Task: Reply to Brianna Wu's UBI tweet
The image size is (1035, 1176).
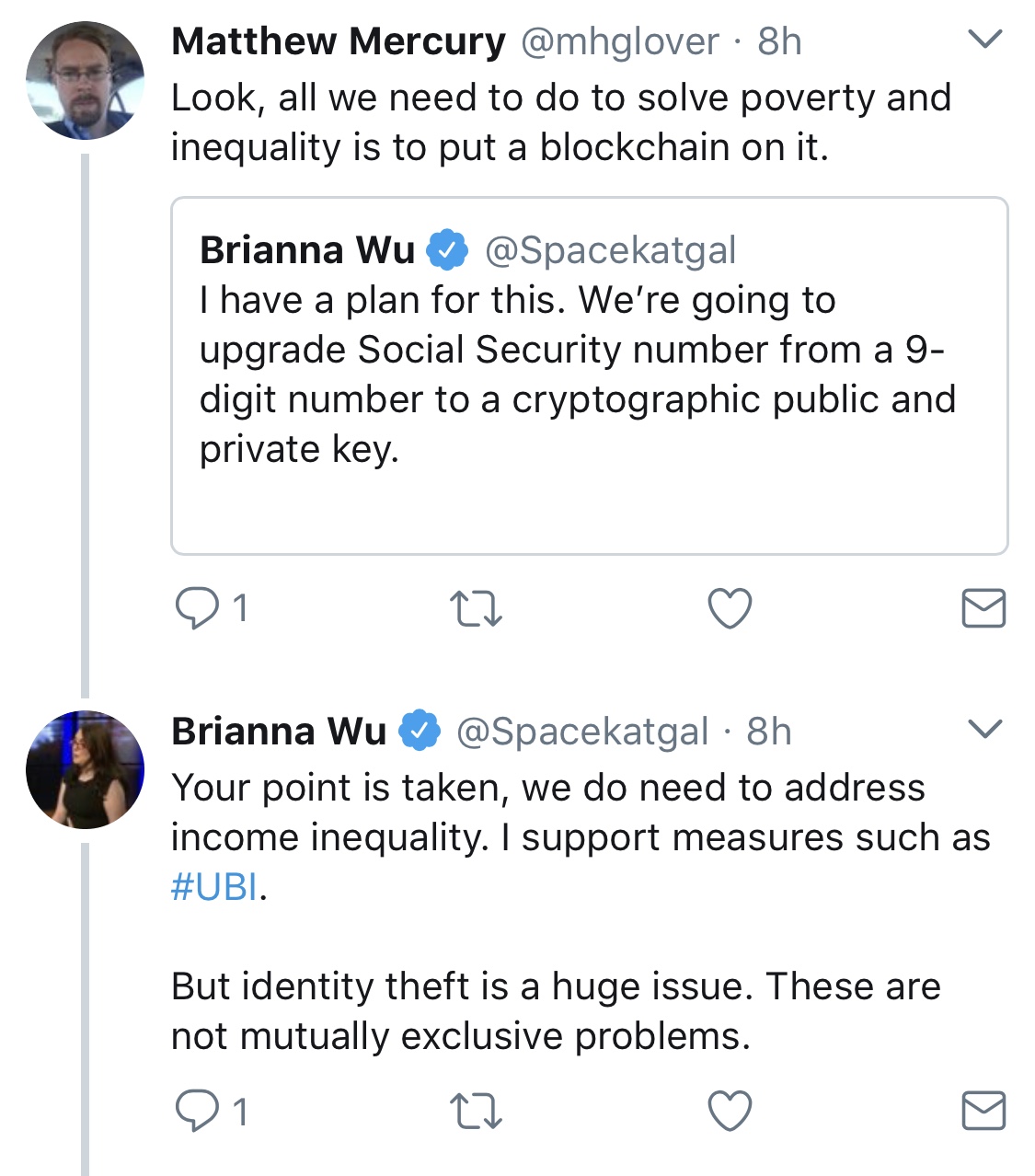Action: click(197, 1112)
